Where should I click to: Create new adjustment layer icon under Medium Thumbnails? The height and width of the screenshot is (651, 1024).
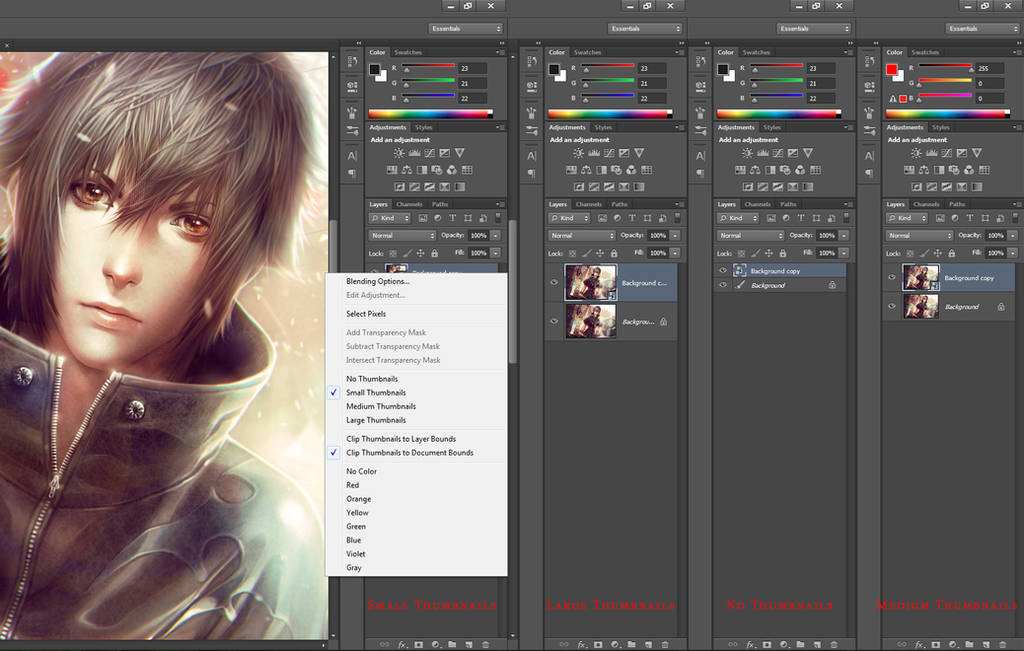coord(952,644)
